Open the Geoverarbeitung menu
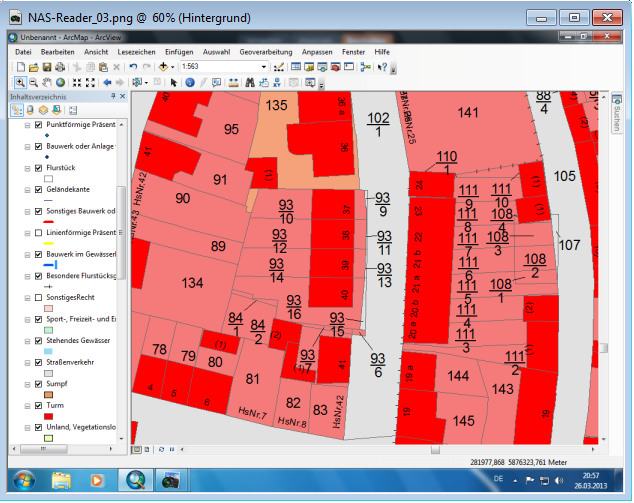 click(x=265, y=51)
